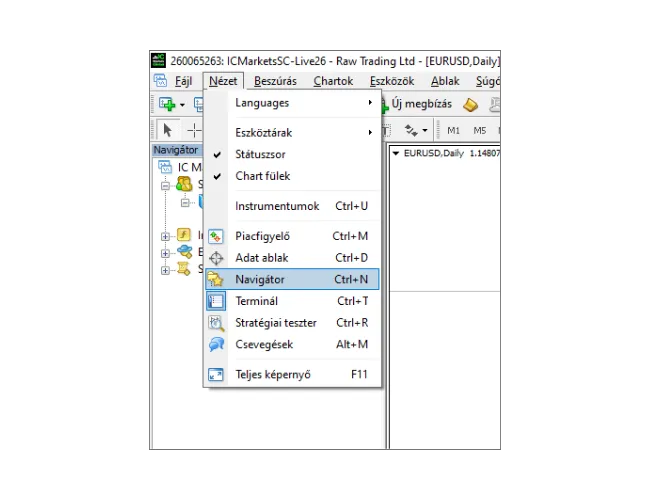This screenshot has width=650, height=500.
Task: Choose the crosshair tool in toolbar
Action: 193,130
